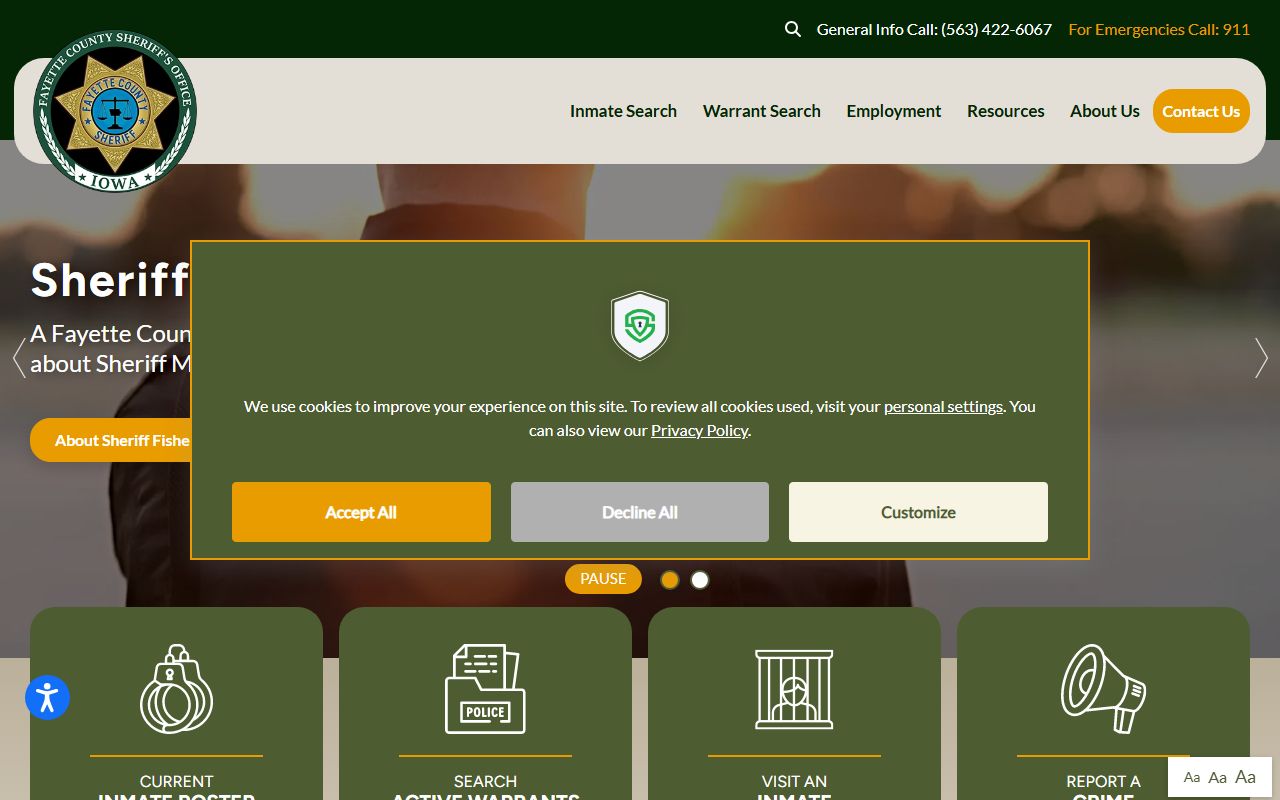Click the police folder Active Warrants icon

[485, 689]
